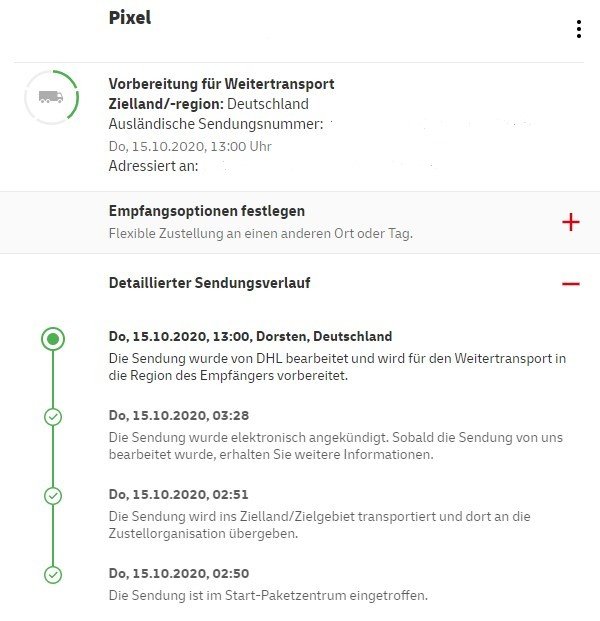The image size is (600, 621).
Task: Click the checkmark icon for 03:28 event
Action: [x=53, y=417]
